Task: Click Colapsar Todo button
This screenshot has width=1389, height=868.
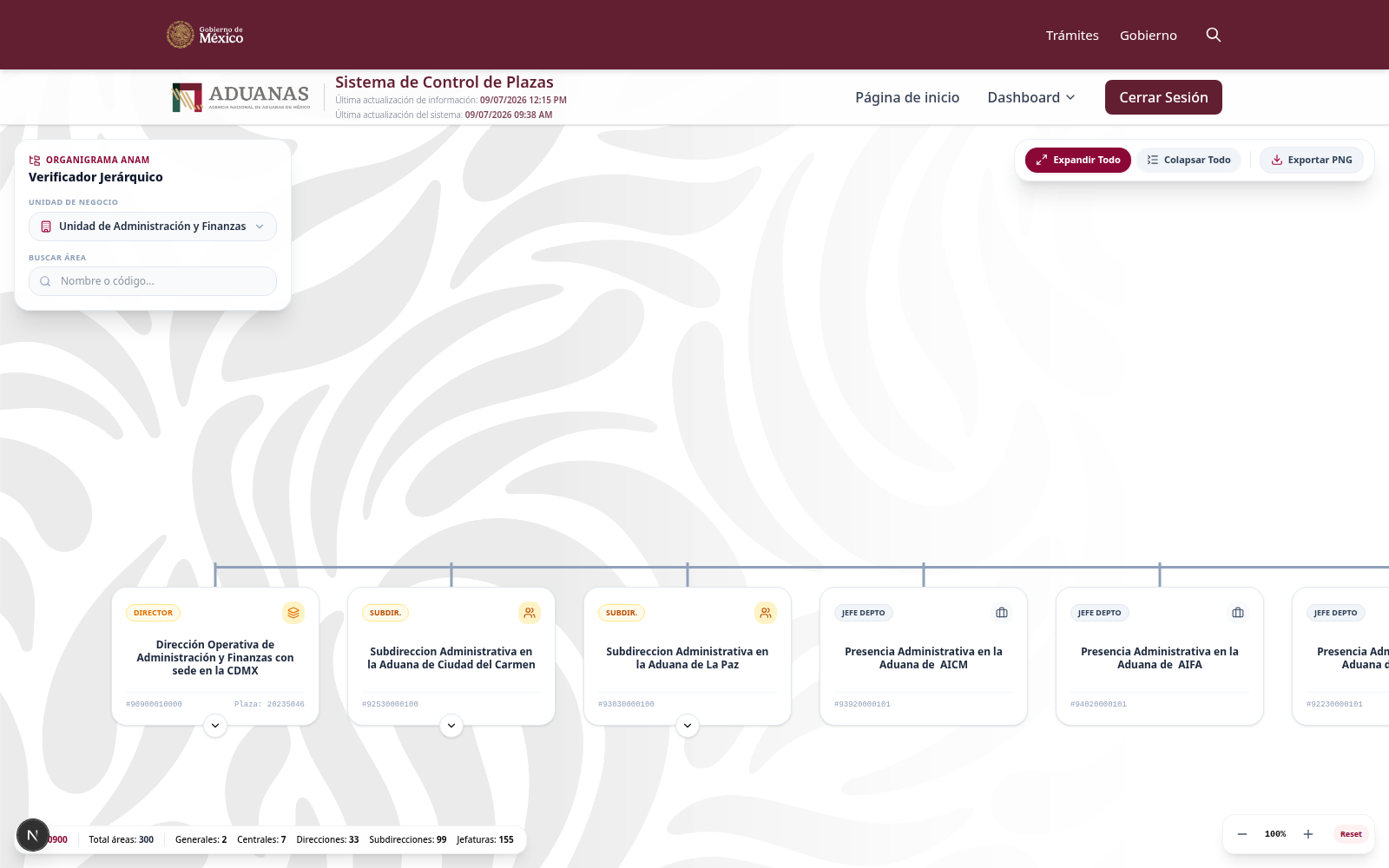Action: click(x=1188, y=160)
